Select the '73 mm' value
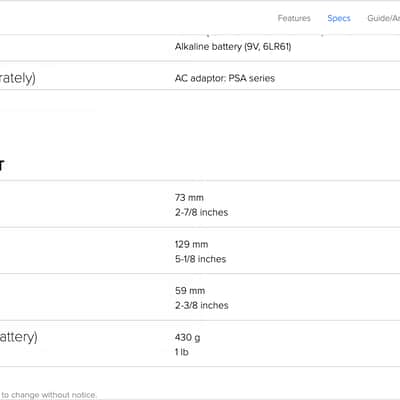 click(x=189, y=198)
